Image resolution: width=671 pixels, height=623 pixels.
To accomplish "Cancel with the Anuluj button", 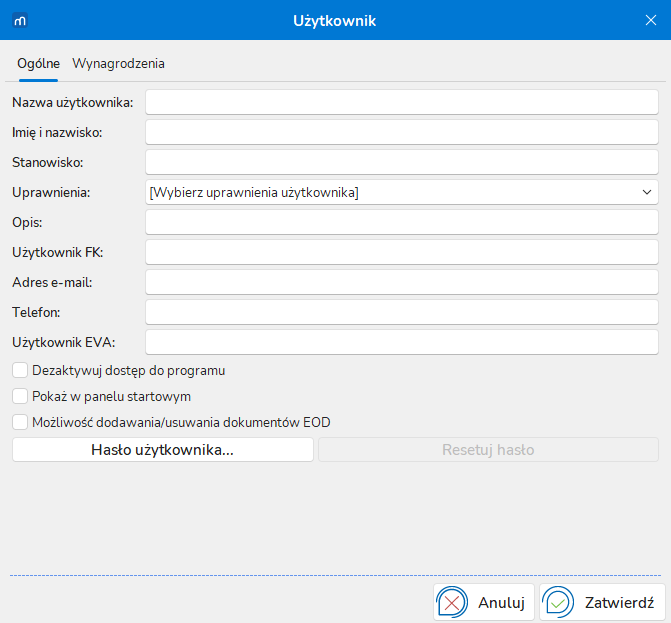I will click(x=484, y=602).
